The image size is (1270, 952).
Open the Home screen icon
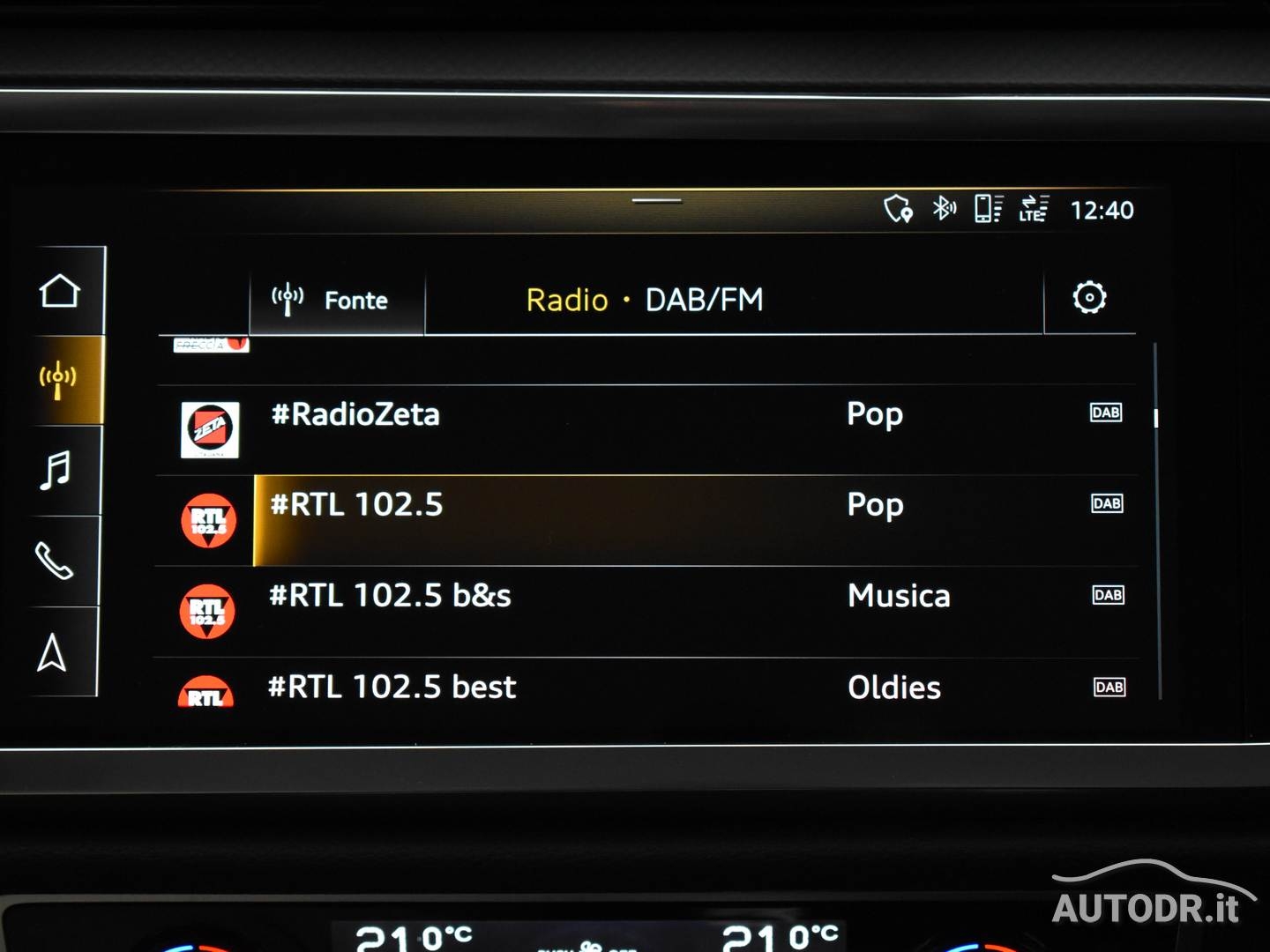[60, 292]
